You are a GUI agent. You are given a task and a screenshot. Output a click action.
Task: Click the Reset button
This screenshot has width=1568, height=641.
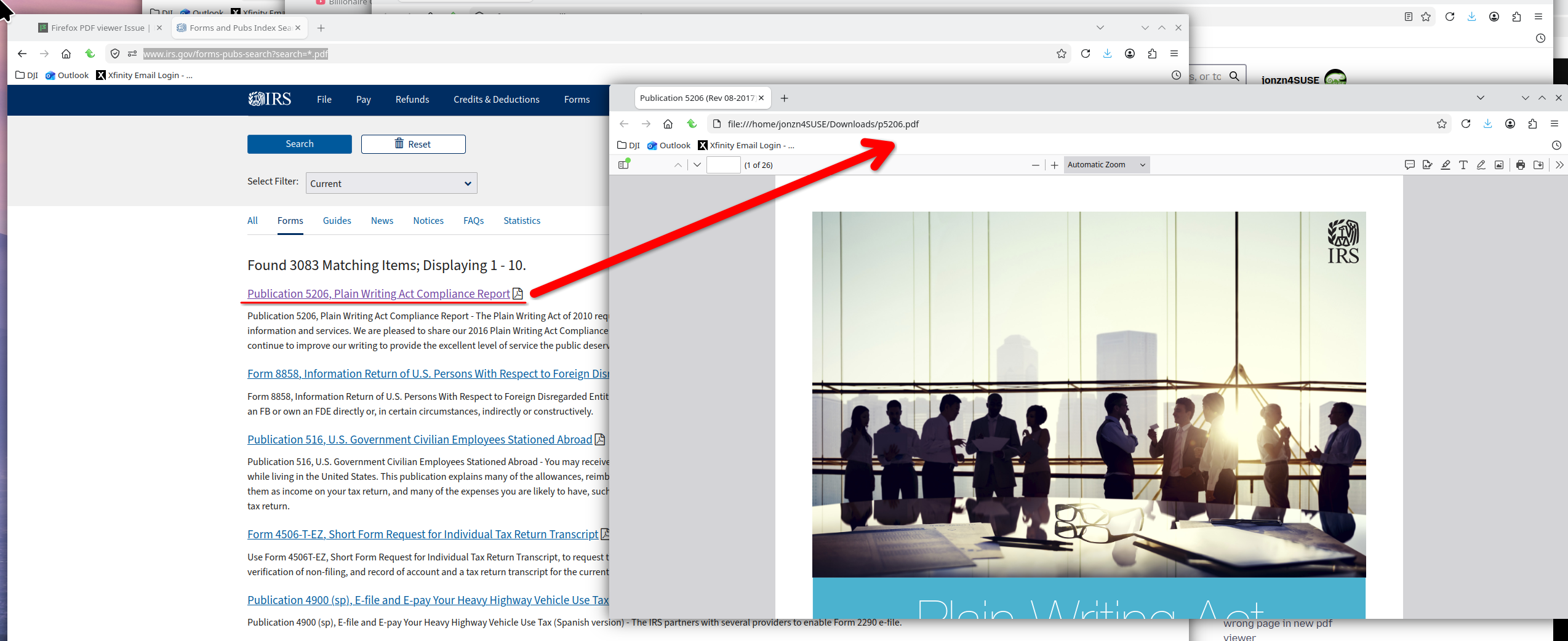click(x=414, y=144)
